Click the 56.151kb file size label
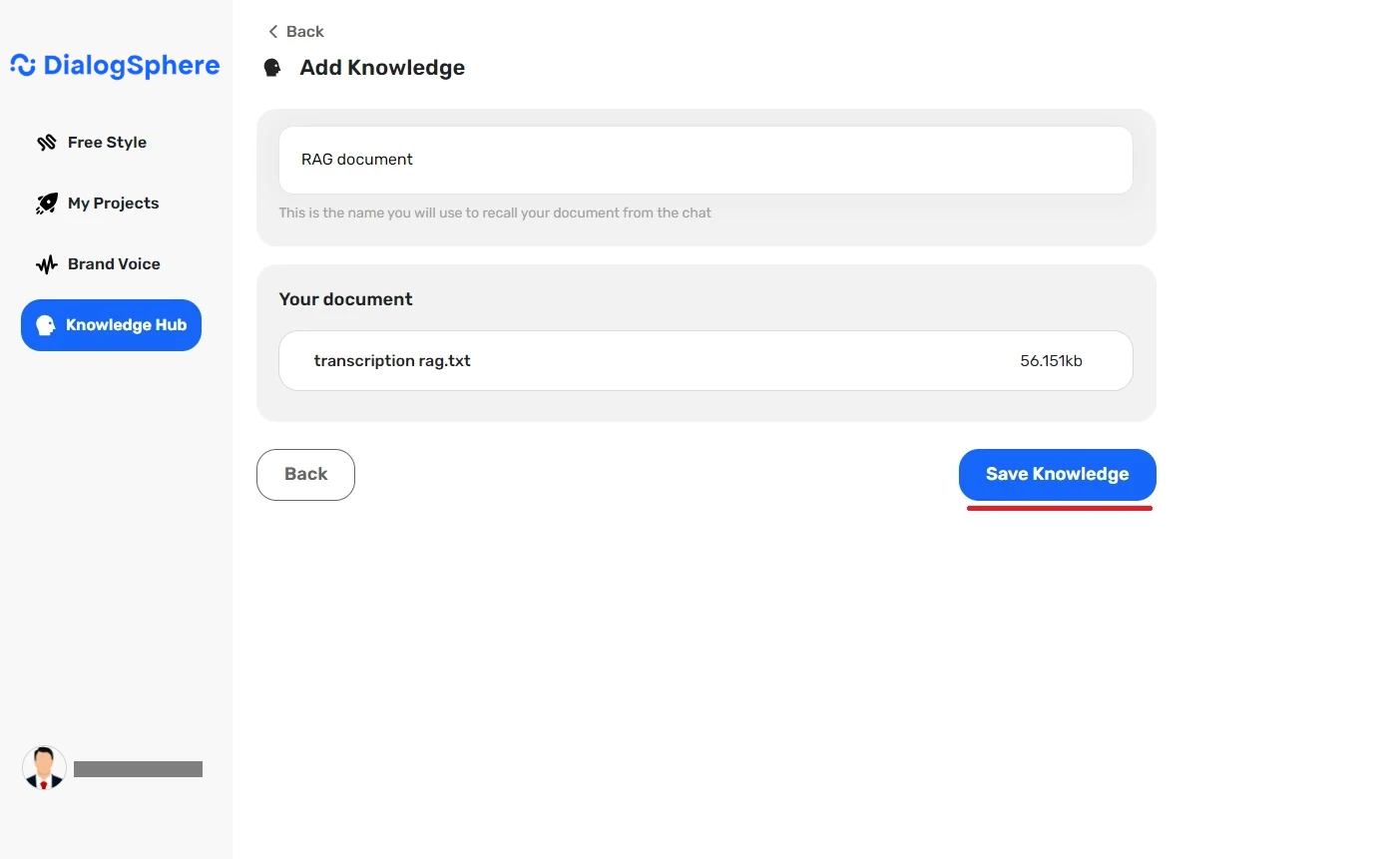 (x=1051, y=360)
